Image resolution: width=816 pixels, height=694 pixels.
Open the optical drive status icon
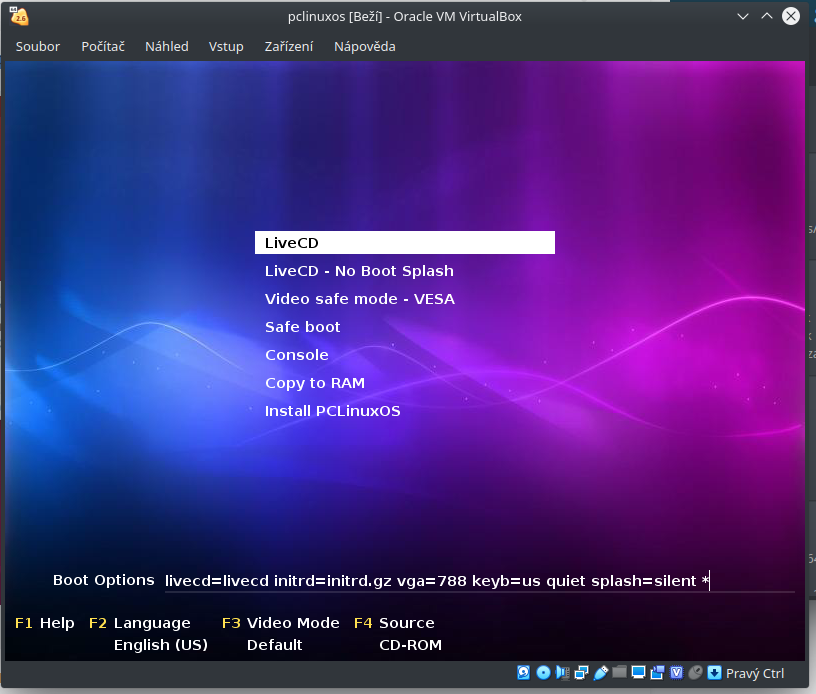(x=541, y=673)
